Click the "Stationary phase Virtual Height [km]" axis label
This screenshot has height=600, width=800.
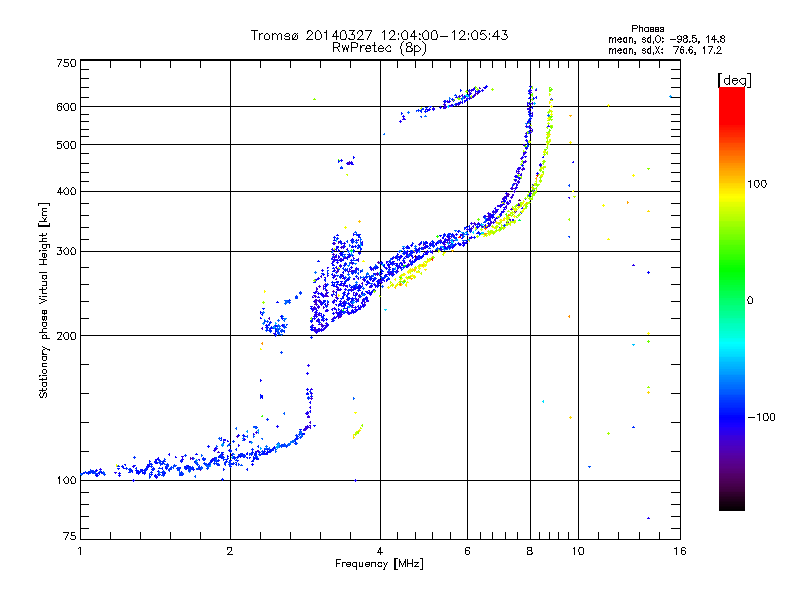44,300
